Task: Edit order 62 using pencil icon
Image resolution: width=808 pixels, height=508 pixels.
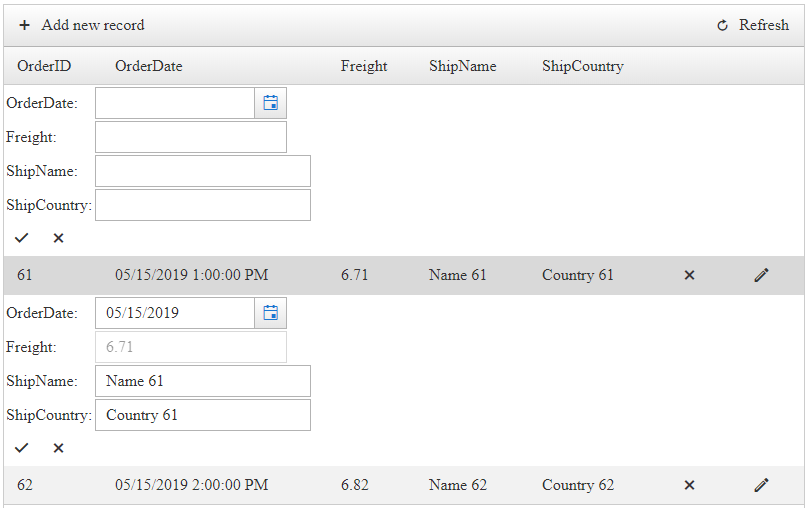Action: click(761, 485)
